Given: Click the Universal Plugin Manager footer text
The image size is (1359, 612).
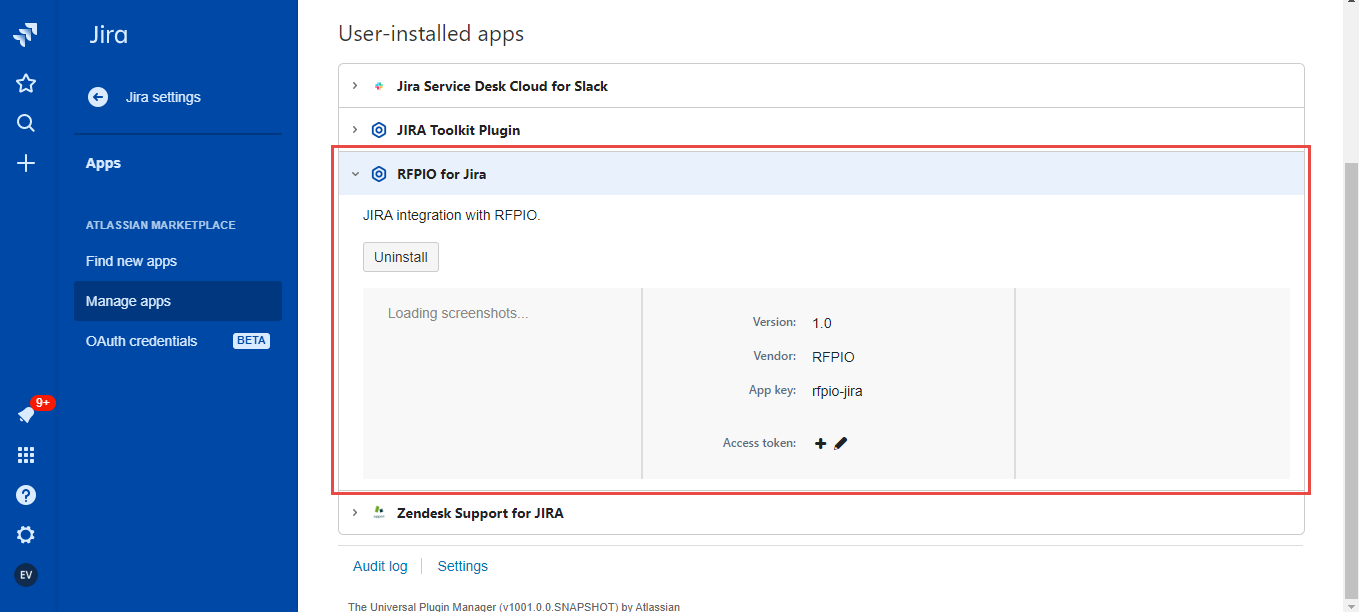Looking at the screenshot, I should click(x=514, y=606).
